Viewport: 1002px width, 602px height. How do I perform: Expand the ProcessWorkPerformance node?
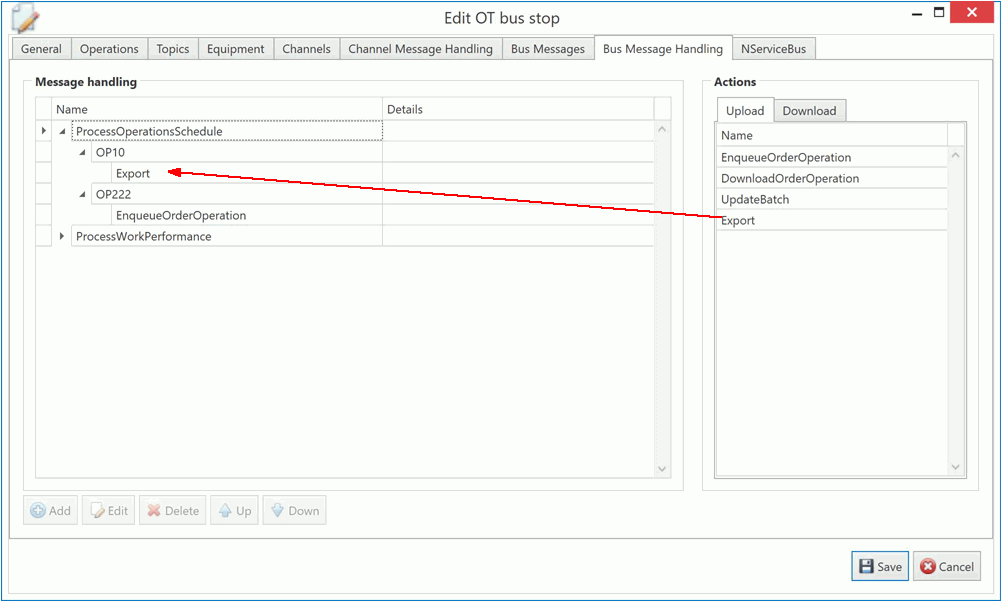pos(62,236)
